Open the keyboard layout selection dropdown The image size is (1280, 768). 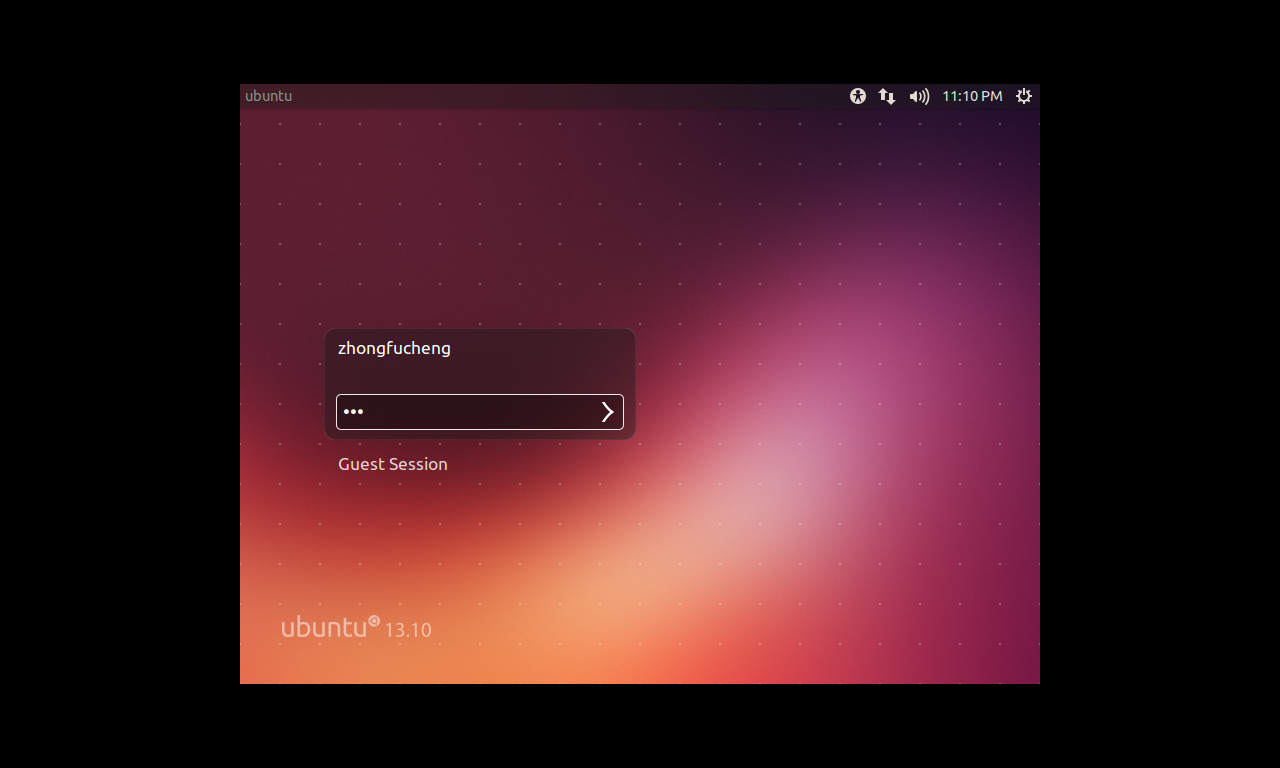click(x=886, y=96)
